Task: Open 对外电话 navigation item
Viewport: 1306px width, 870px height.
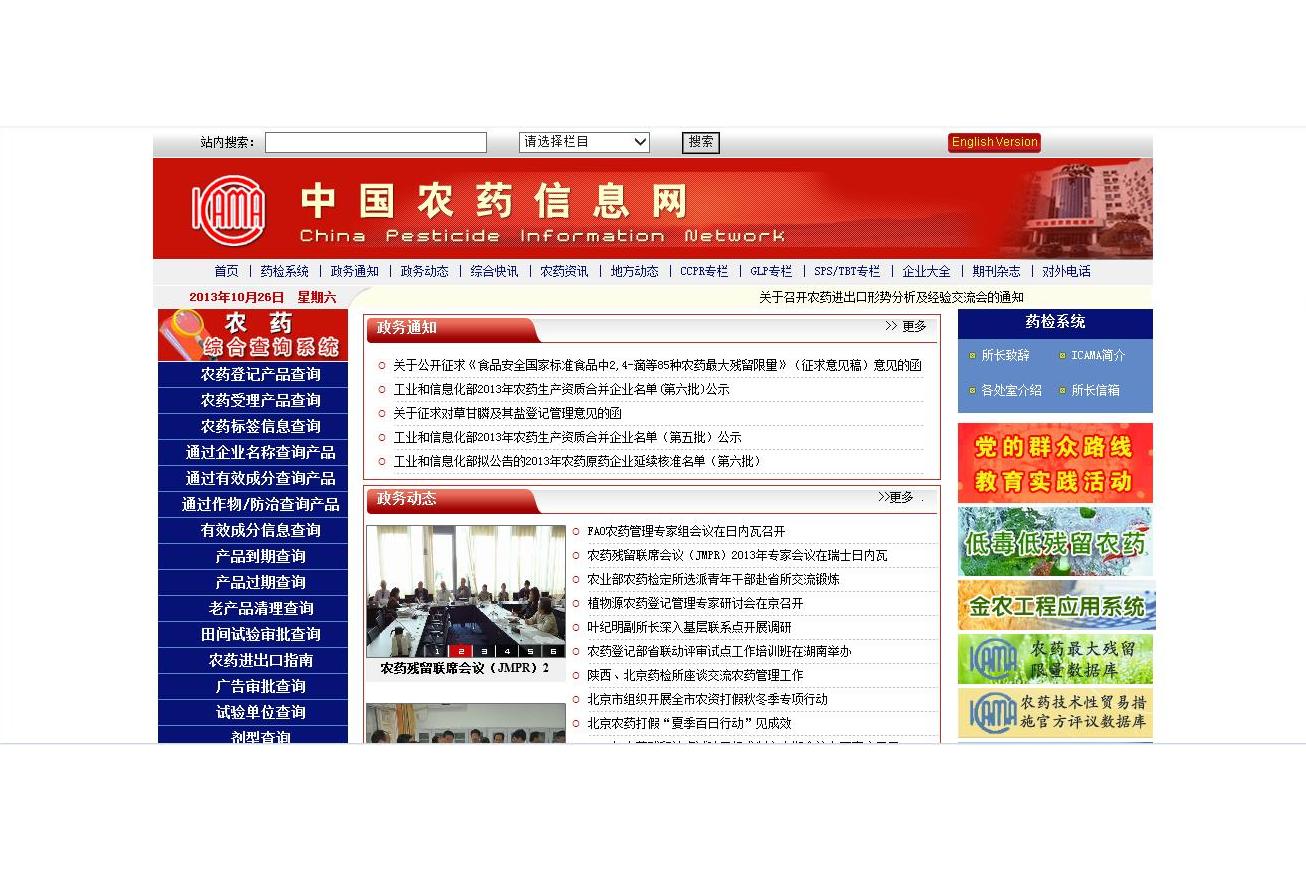Action: [x=1067, y=271]
